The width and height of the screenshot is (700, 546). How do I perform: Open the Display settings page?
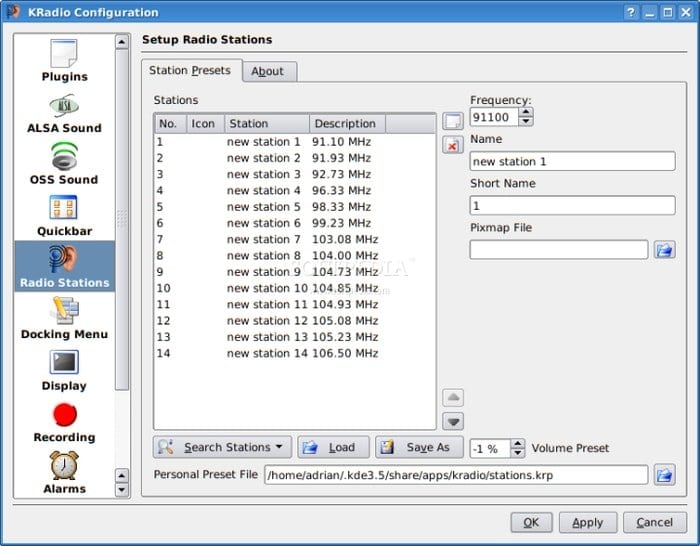click(x=64, y=371)
